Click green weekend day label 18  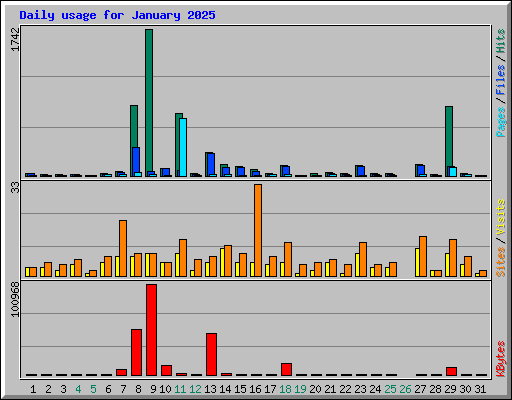coord(286,389)
